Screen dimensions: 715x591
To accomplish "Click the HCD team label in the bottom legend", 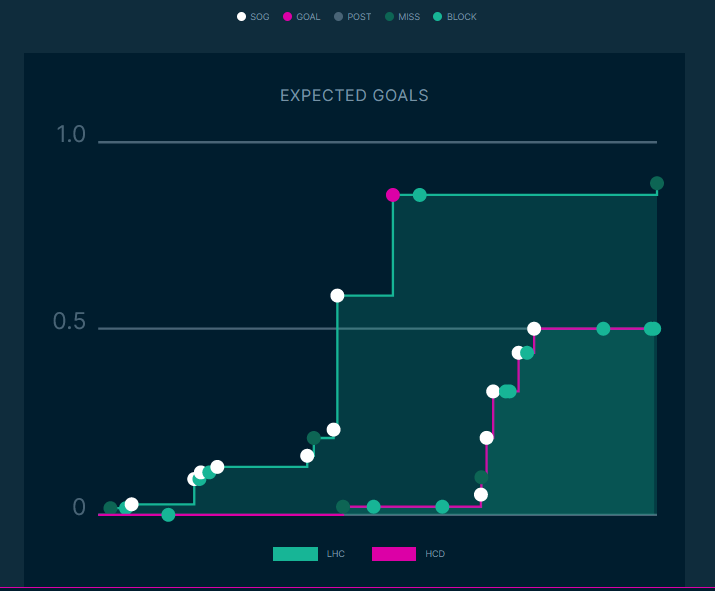I will (x=435, y=554).
